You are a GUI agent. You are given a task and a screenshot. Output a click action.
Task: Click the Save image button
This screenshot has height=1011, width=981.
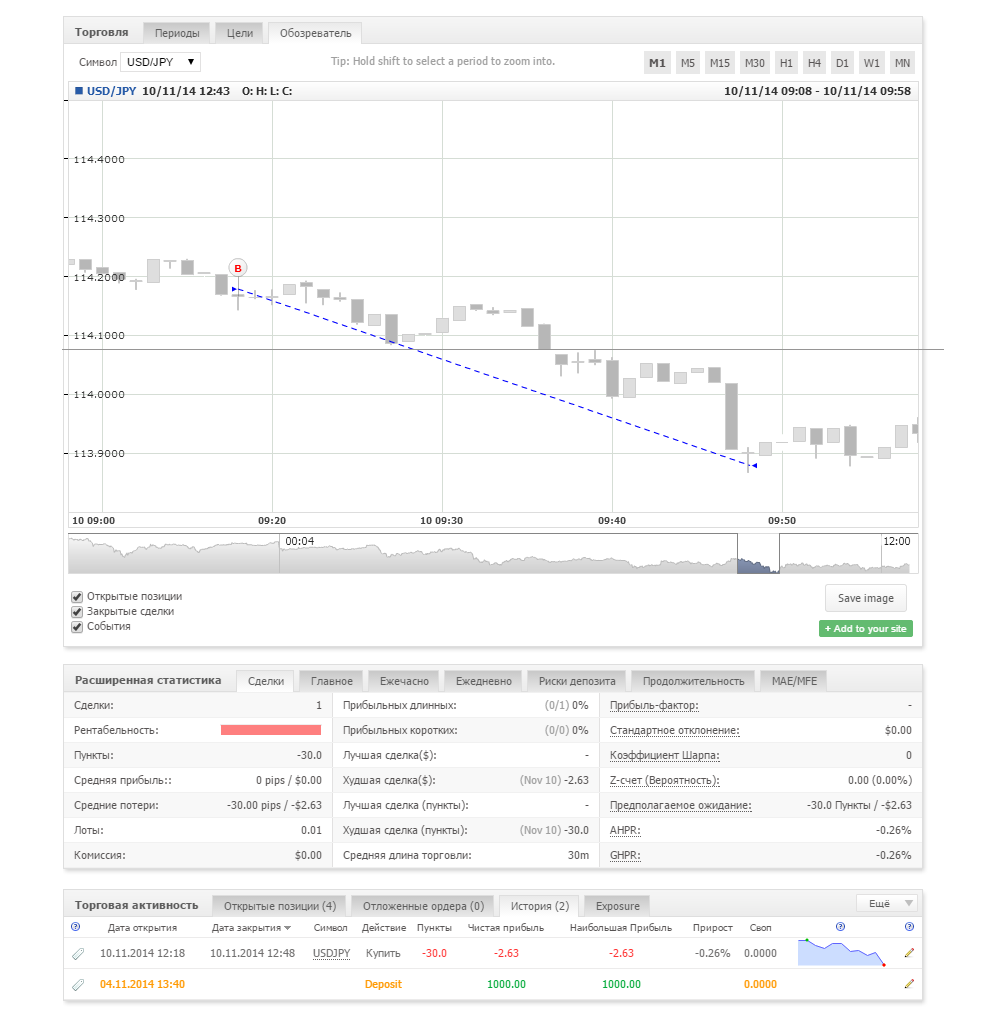[x=866, y=598]
